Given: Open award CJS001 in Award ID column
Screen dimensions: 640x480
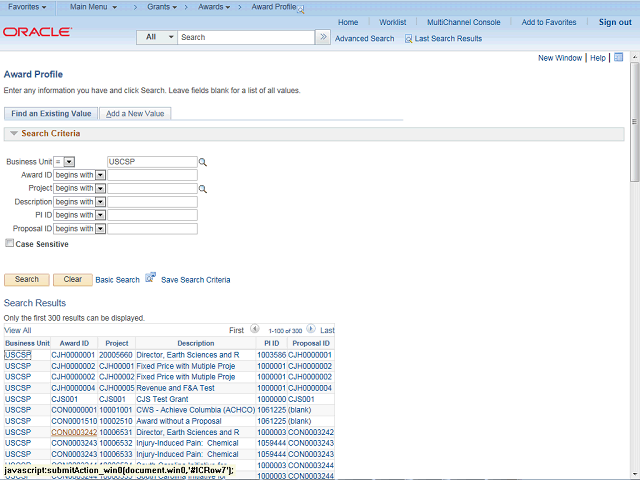Looking at the screenshot, I should (64, 399).
